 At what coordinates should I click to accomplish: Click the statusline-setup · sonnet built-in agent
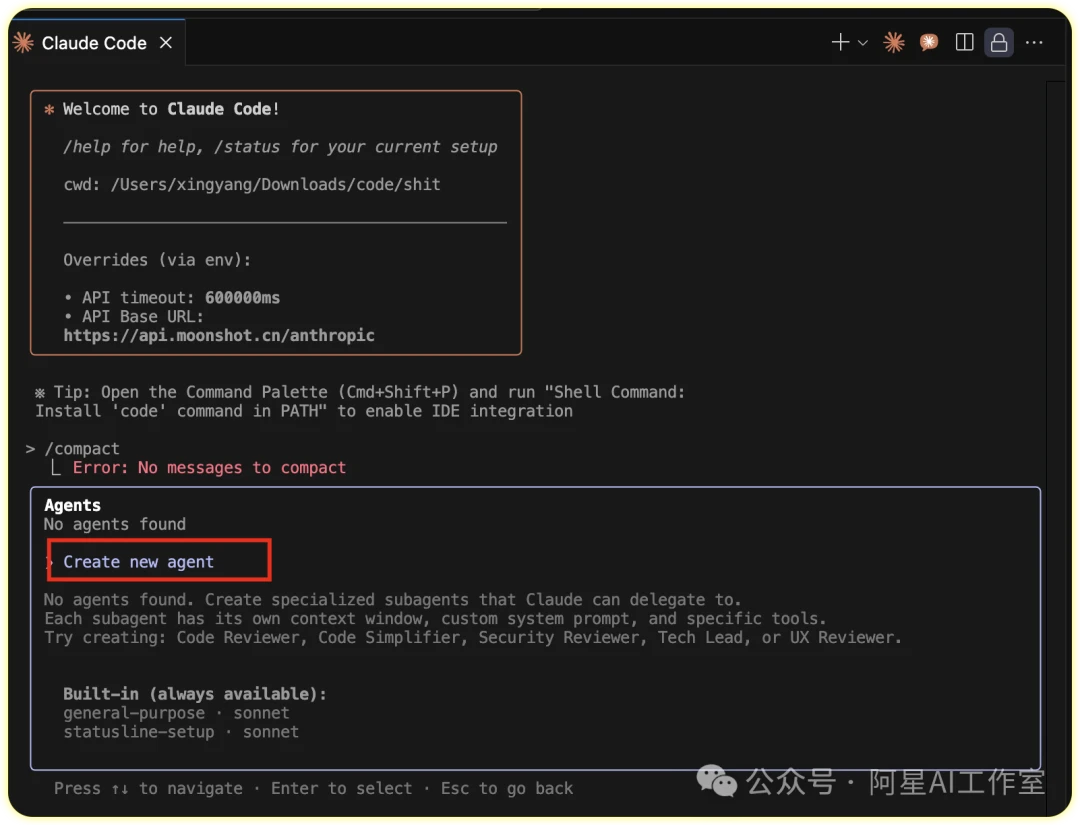[181, 731]
